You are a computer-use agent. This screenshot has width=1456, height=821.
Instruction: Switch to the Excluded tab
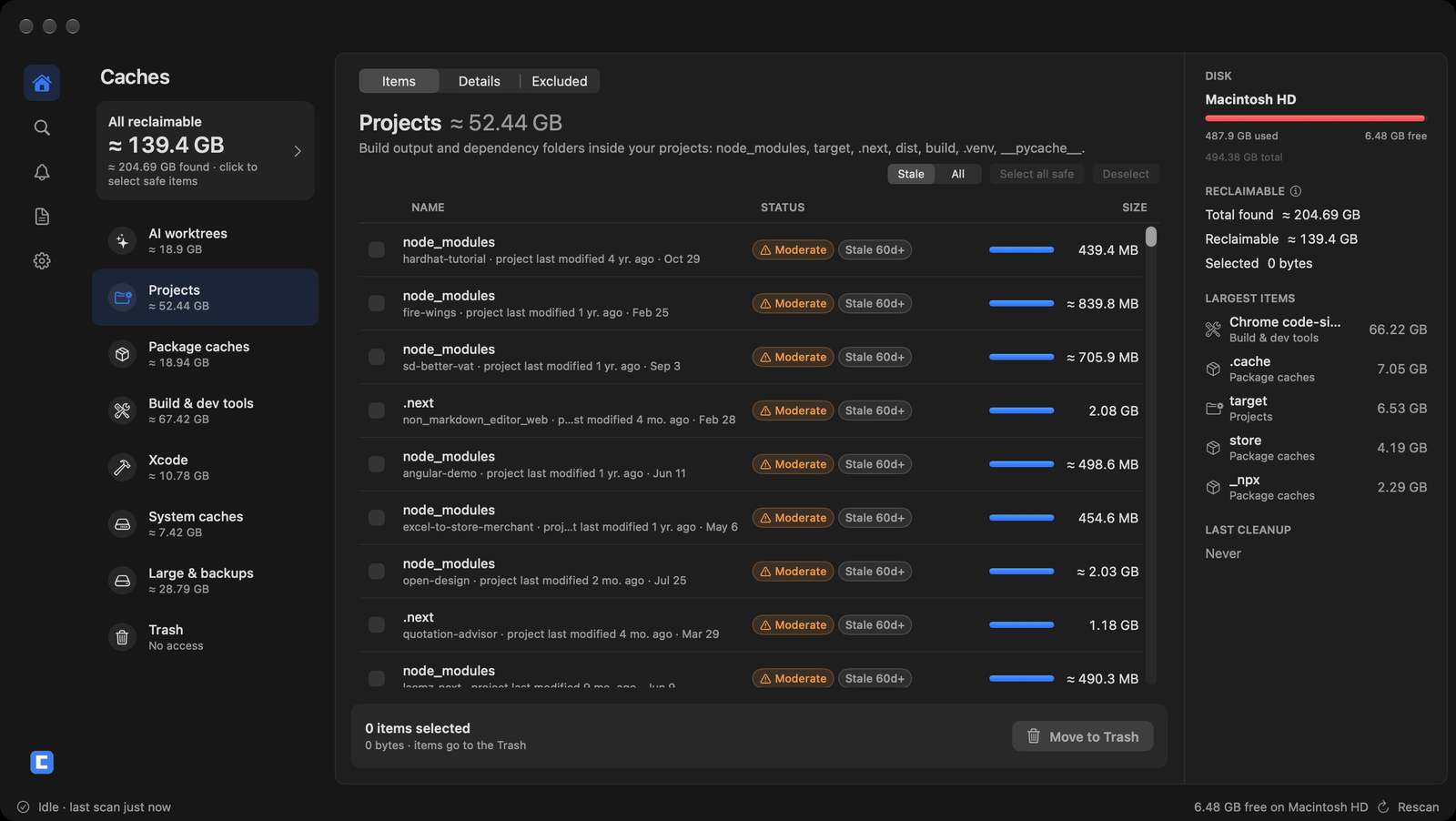pos(560,81)
